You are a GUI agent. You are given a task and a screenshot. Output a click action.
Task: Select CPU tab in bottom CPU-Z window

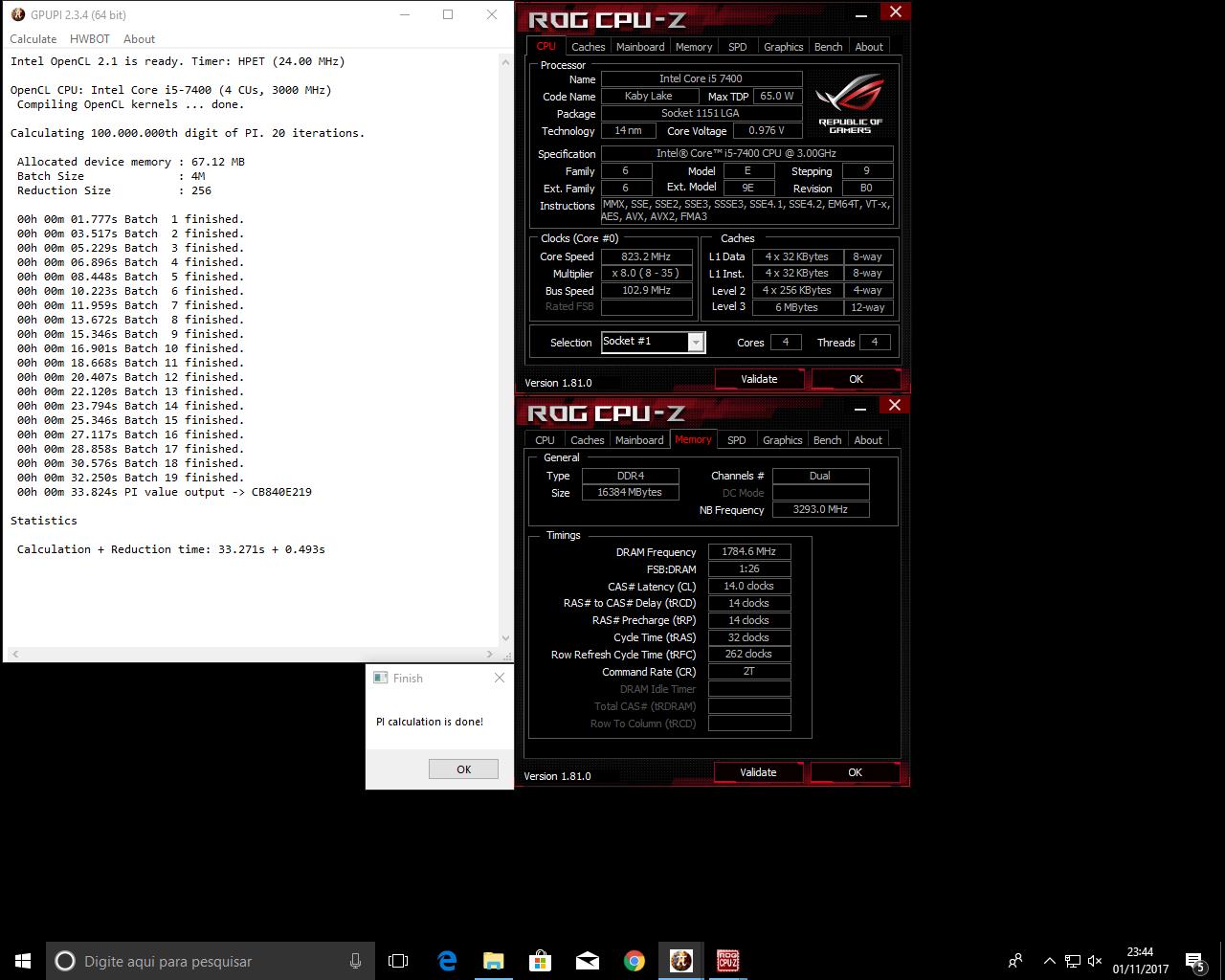[545, 440]
